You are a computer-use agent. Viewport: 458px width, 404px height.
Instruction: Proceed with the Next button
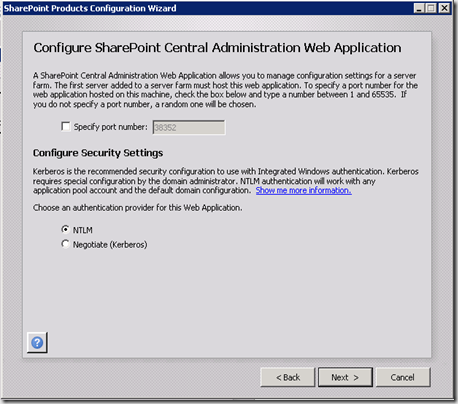345,377
